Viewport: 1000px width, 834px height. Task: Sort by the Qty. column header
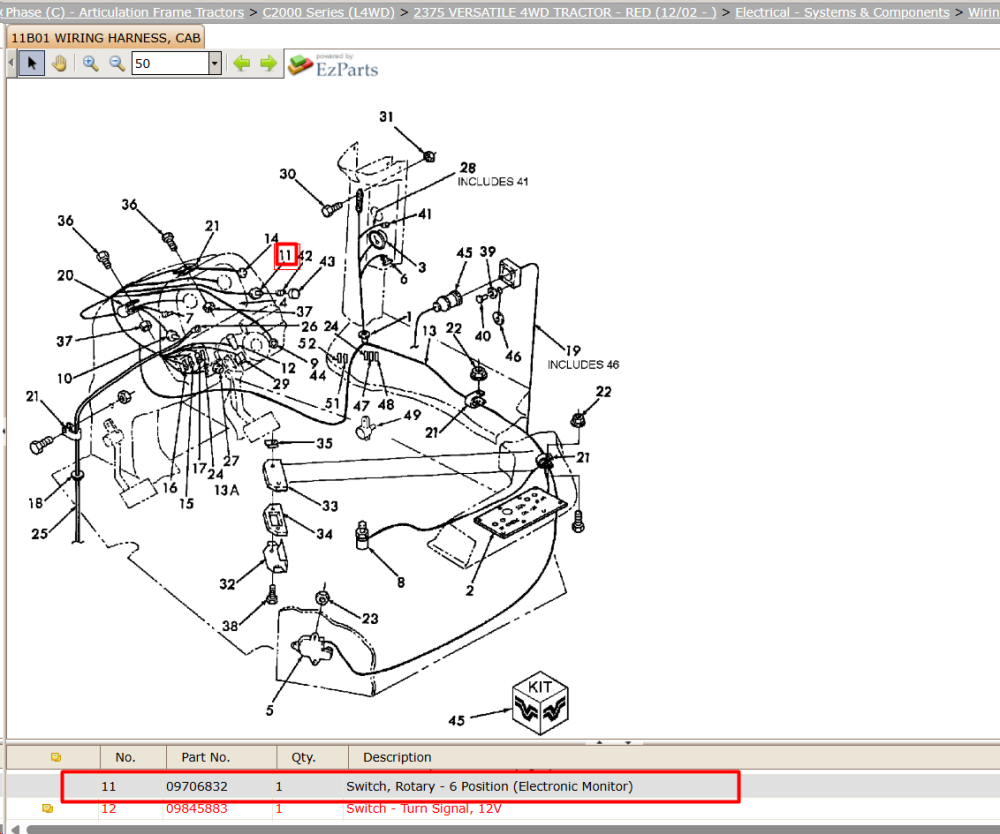303,757
